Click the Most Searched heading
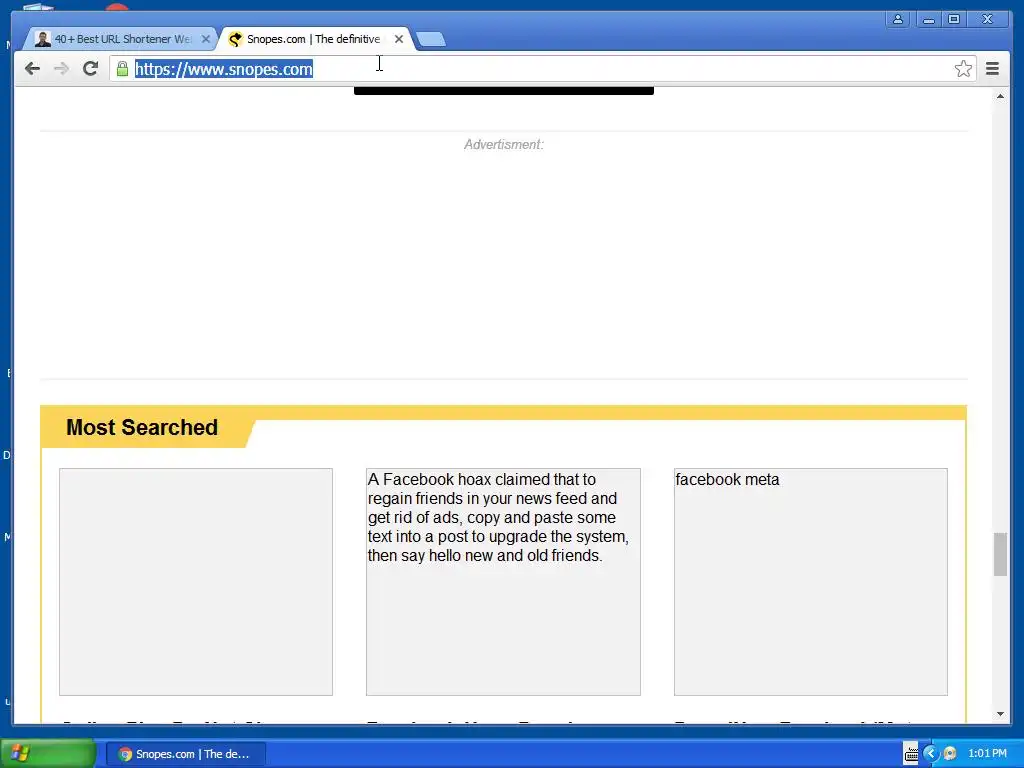The height and width of the screenshot is (768, 1024). [x=142, y=427]
